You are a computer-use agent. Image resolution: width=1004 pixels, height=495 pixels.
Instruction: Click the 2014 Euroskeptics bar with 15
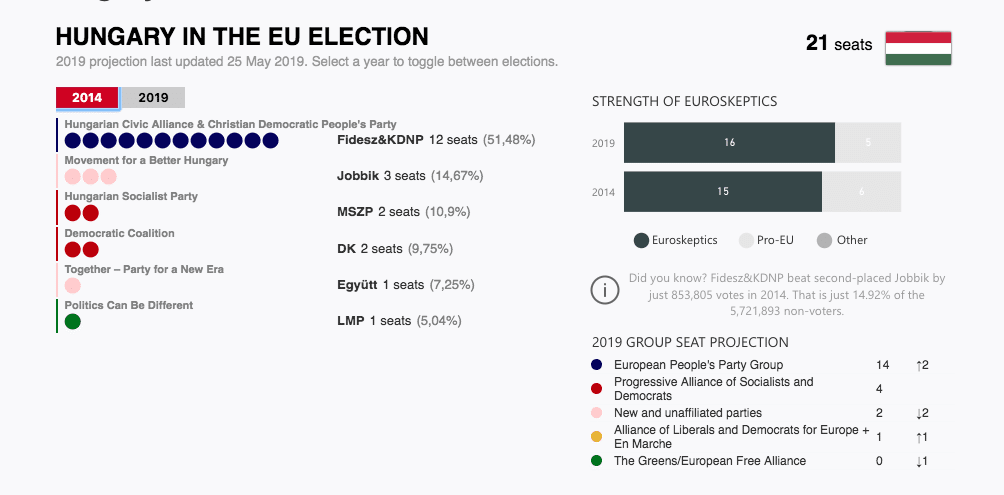click(722, 191)
